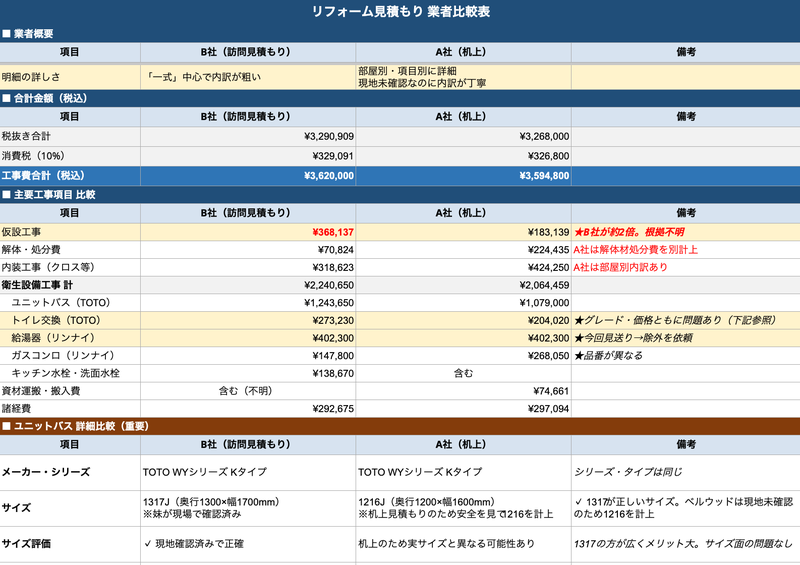Screen dimensions: 800x565
Task: Select the note ★B社が約2倍。根拠不明
Action: 629,231
